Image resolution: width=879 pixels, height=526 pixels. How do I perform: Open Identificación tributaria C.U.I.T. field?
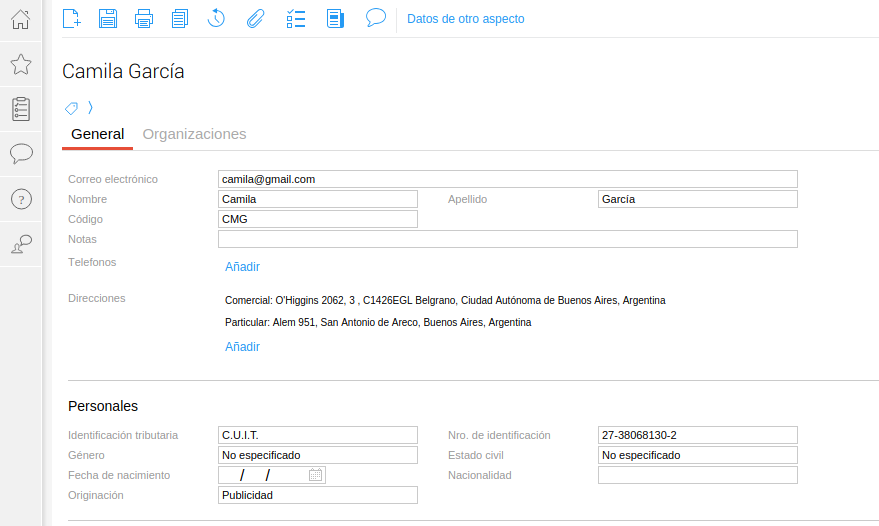tap(318, 435)
